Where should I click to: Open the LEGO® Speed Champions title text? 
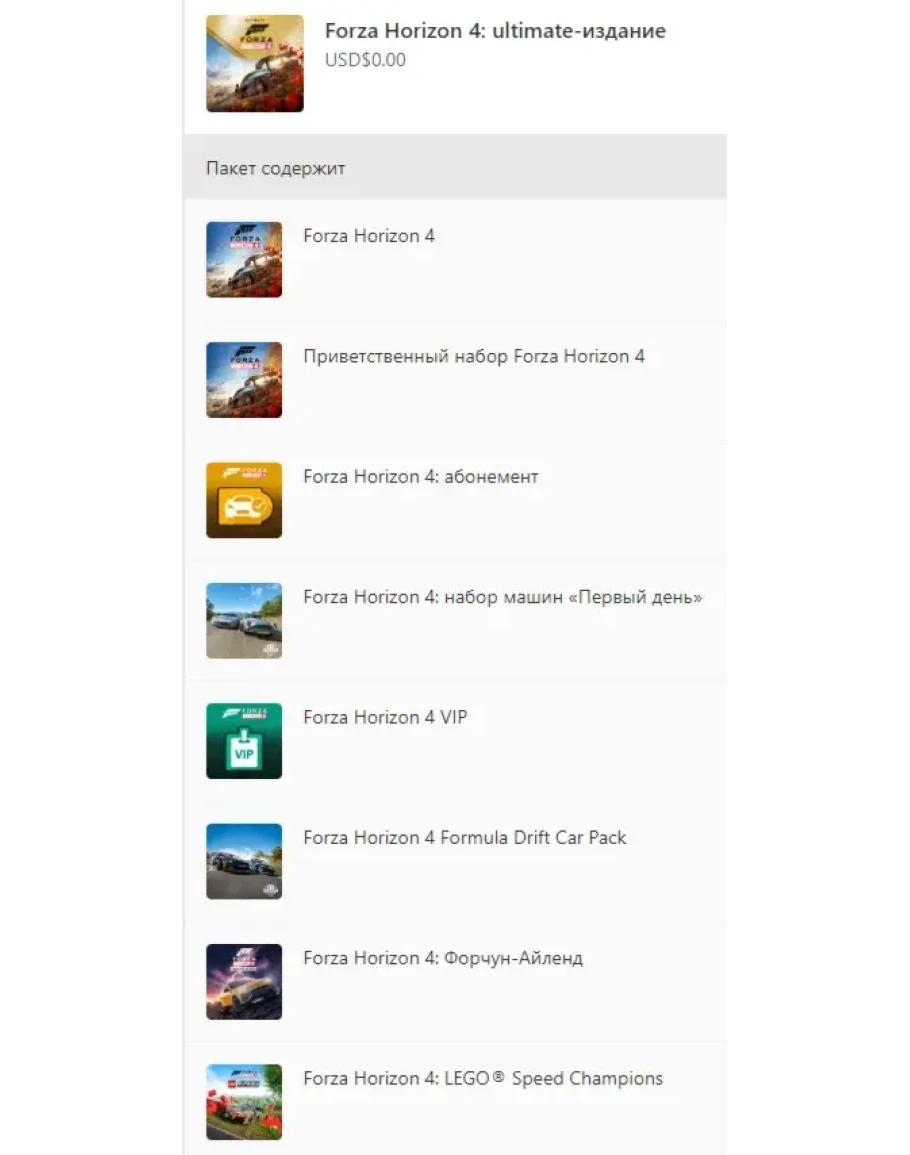click(x=483, y=1078)
